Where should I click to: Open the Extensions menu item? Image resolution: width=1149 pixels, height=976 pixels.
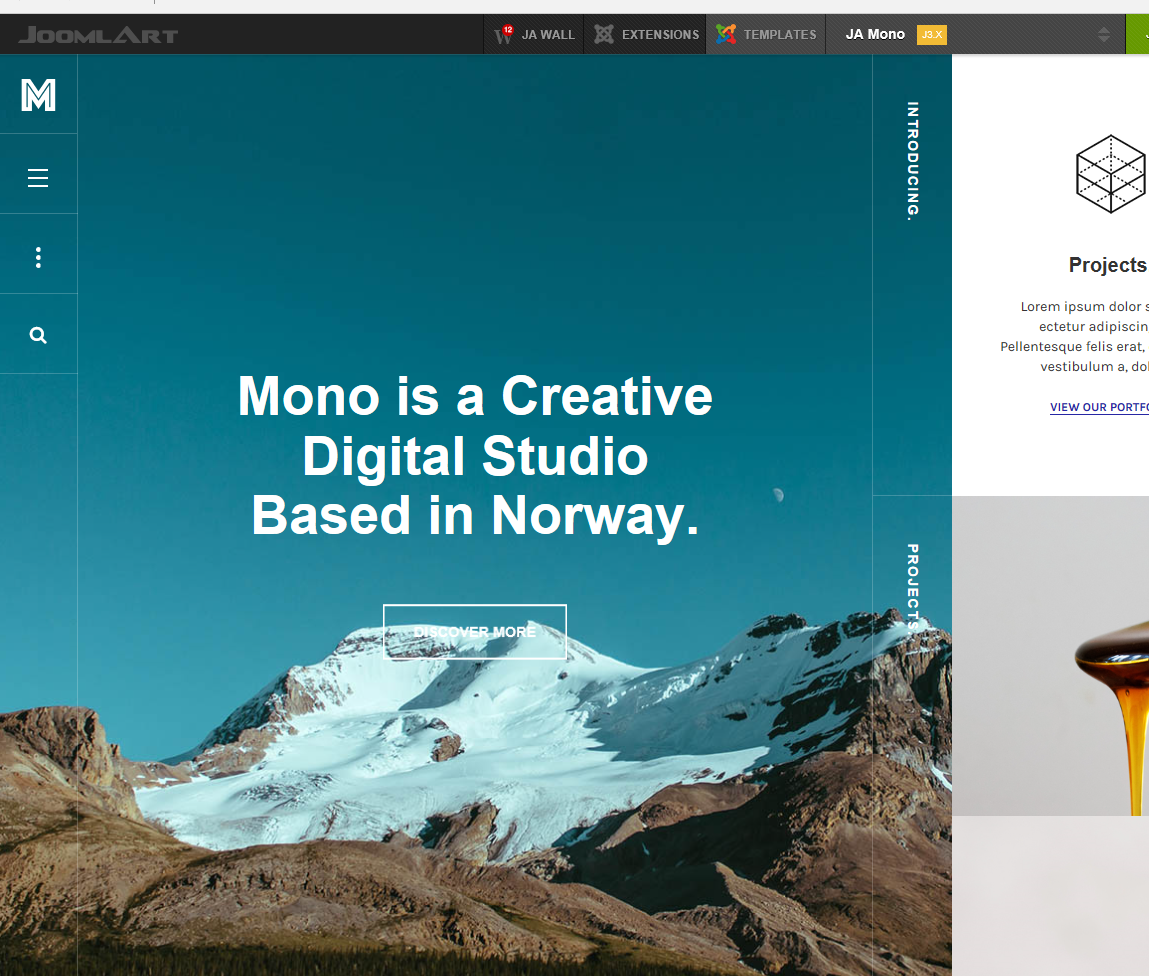coord(660,35)
